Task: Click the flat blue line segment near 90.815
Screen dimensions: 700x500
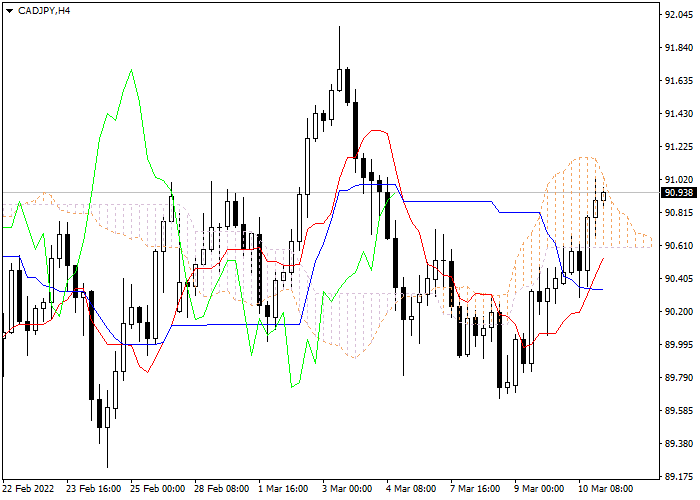Action: pyautogui.click(x=450, y=201)
